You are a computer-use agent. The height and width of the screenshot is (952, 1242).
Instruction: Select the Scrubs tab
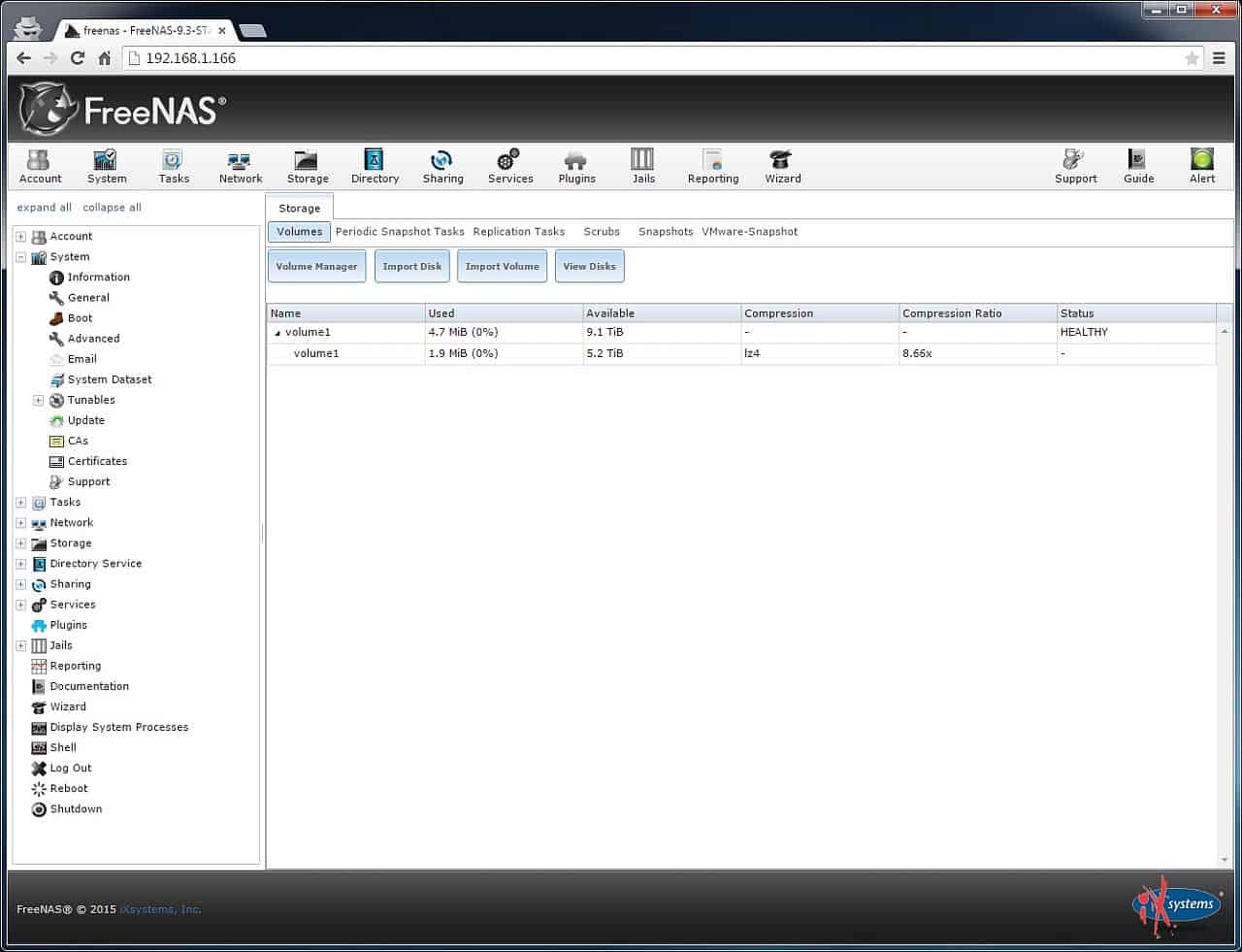tap(602, 232)
